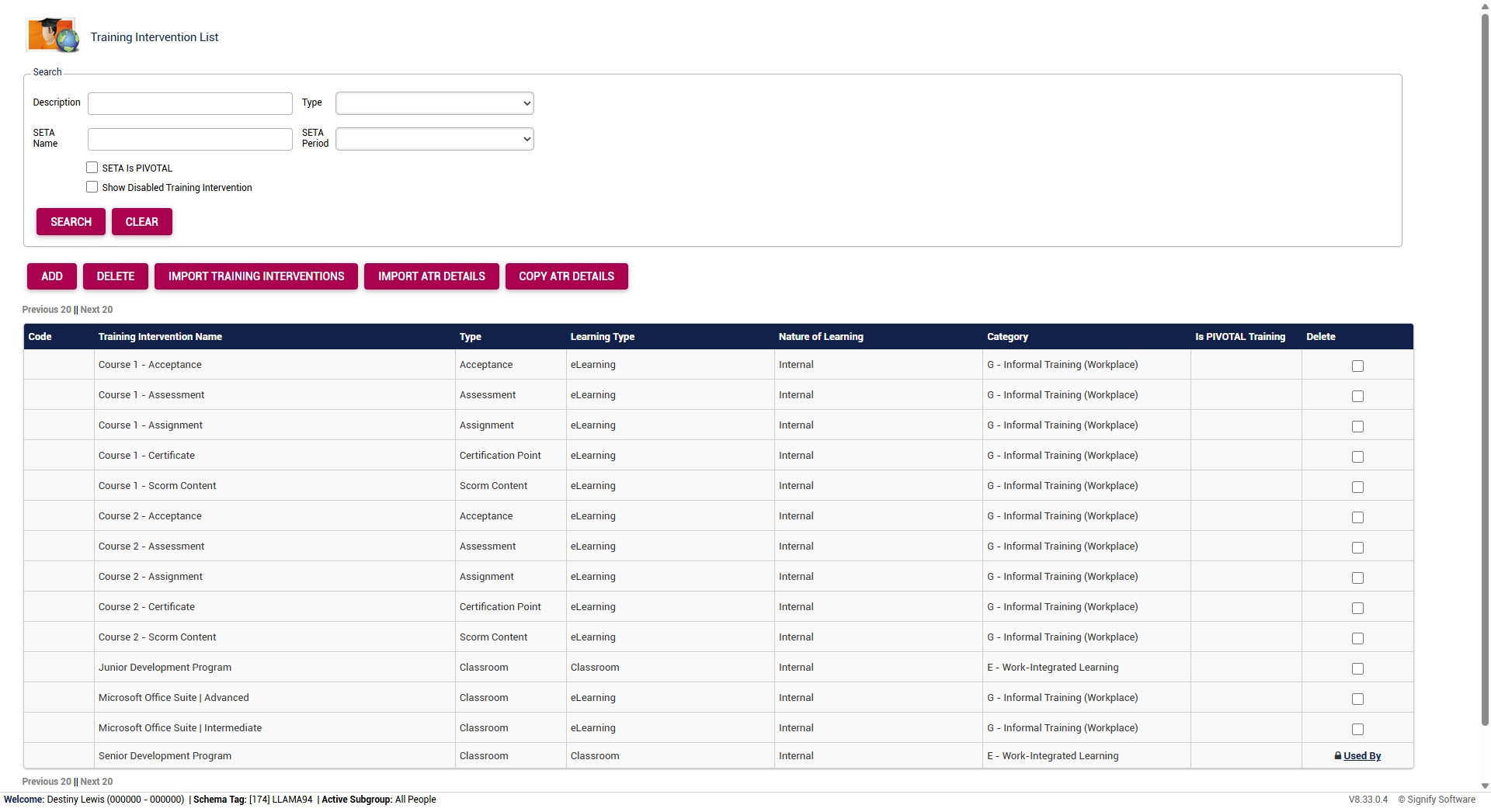1491x812 pixels.
Task: Tick Show Disabled Training Intervention checkbox
Action: coord(92,187)
